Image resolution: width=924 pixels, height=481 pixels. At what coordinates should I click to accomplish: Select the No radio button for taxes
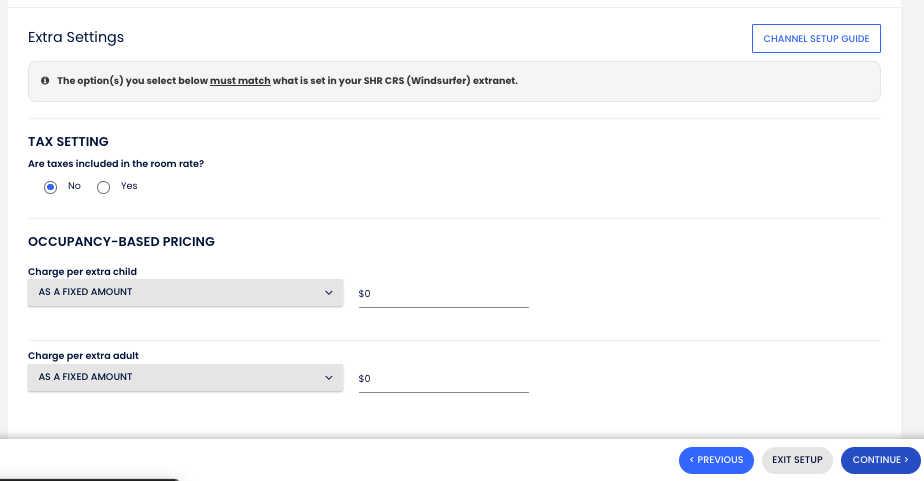click(x=51, y=187)
